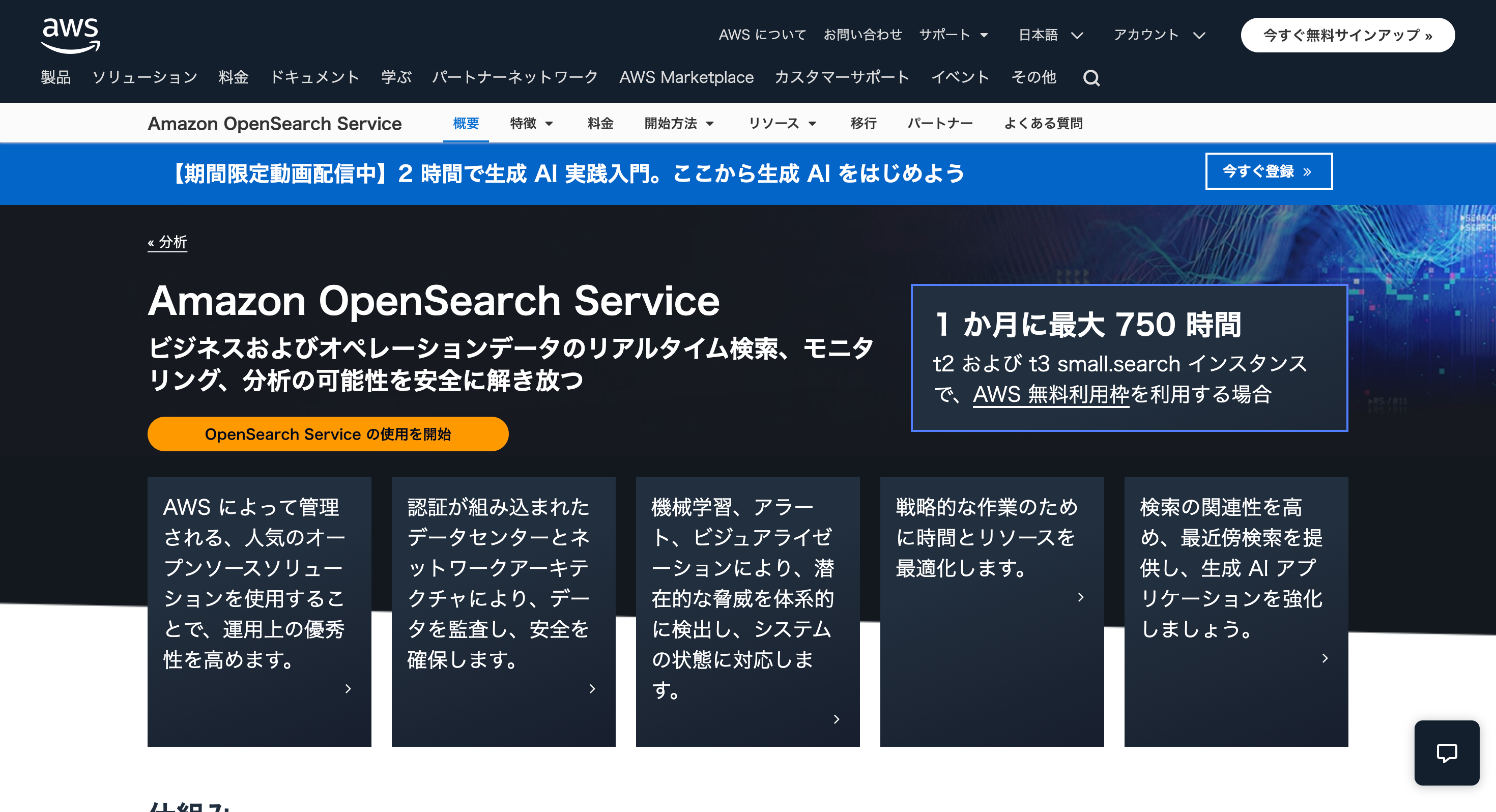Click the AWS logo
Screen dimensions: 1496x812
tap(70, 35)
